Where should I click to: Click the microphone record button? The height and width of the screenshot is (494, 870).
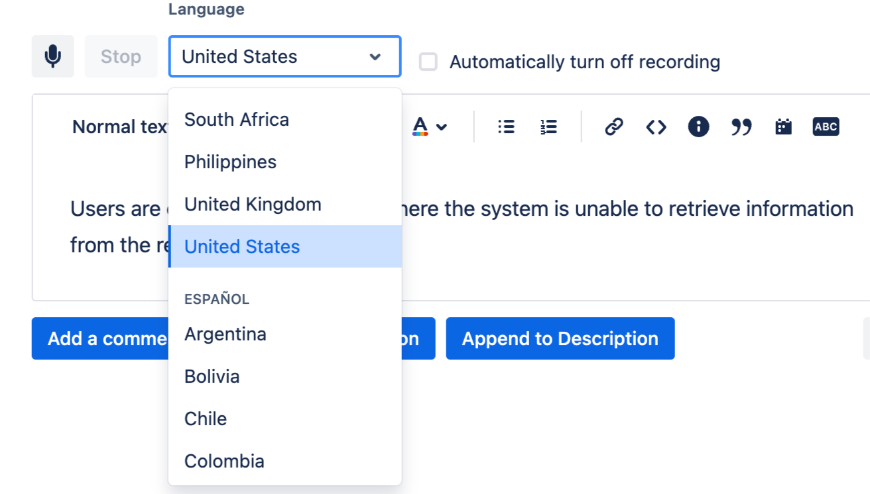coord(53,57)
